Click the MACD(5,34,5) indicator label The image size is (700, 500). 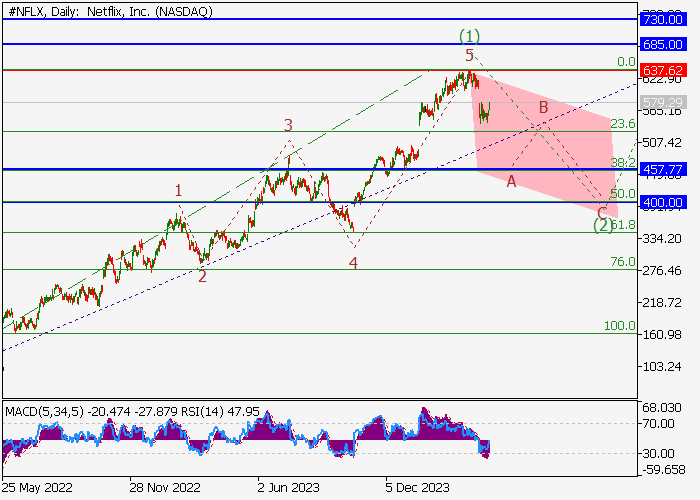click(x=44, y=411)
